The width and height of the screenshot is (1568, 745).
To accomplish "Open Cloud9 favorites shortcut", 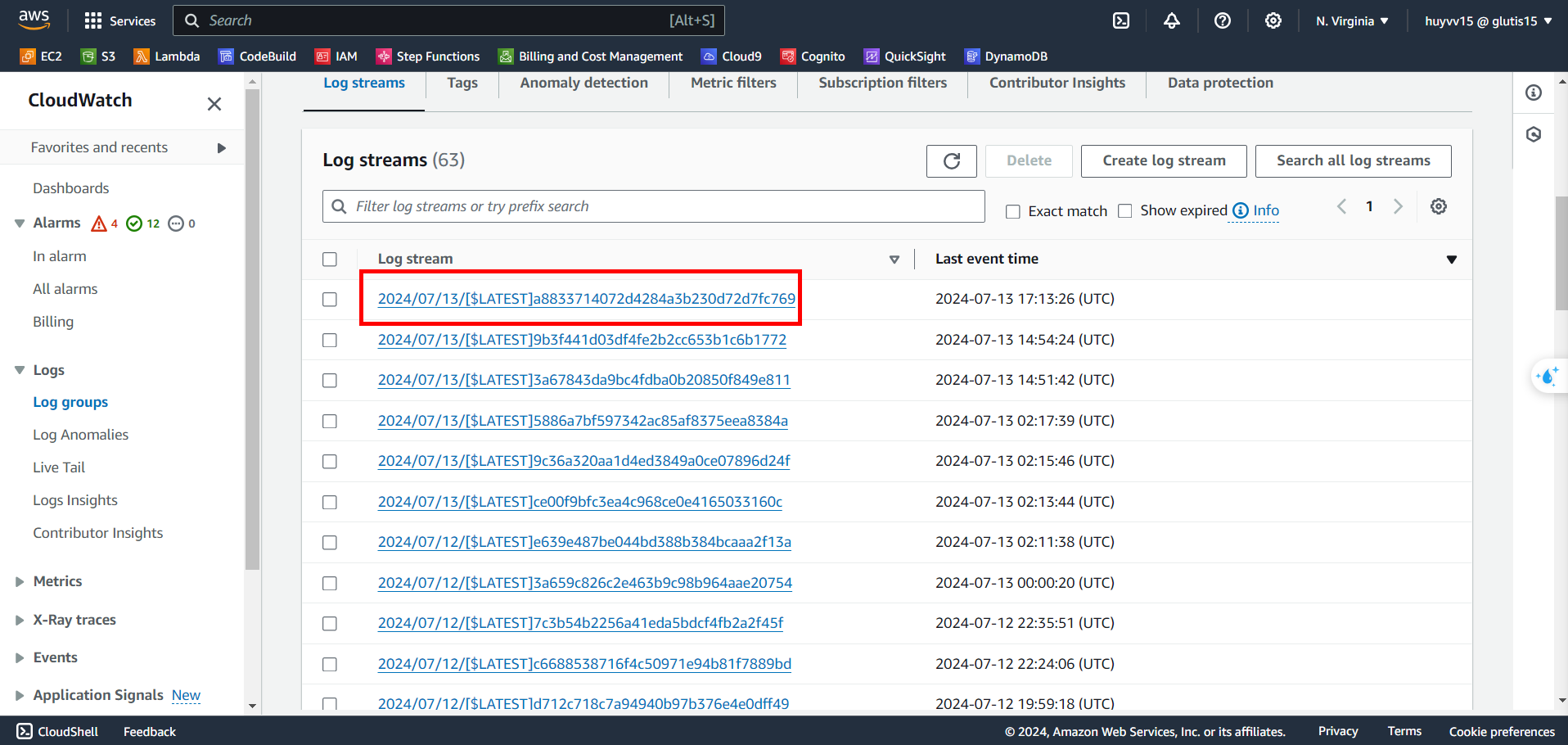I will (x=732, y=56).
